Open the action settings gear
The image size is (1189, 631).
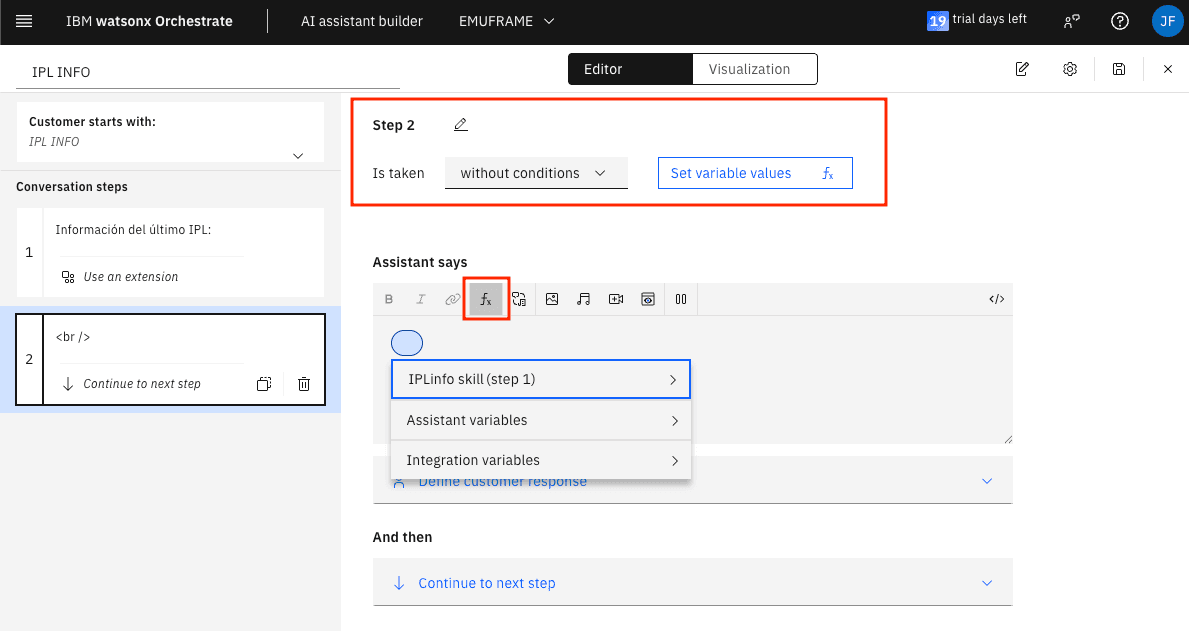click(1070, 69)
